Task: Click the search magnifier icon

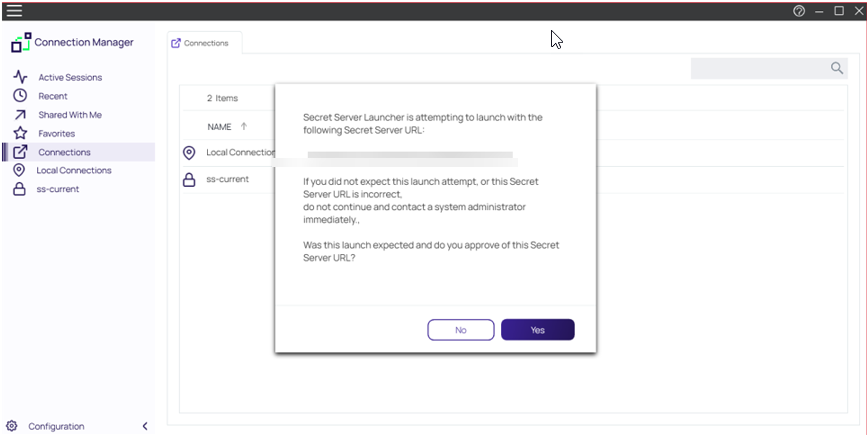Action: 837,68
